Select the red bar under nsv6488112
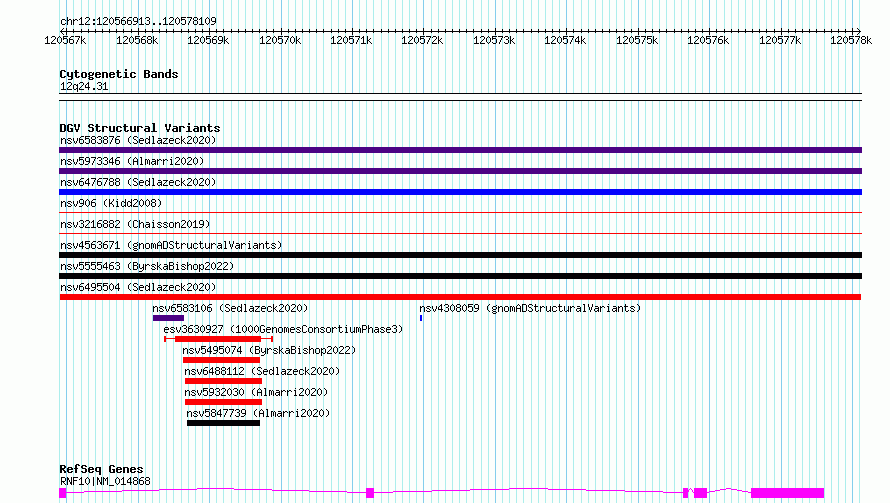This screenshot has width=890, height=503. (x=223, y=381)
